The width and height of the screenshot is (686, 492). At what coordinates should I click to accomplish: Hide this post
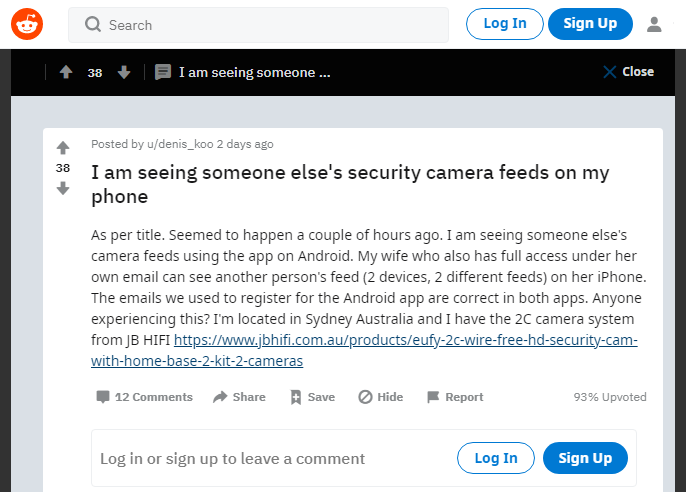381,397
